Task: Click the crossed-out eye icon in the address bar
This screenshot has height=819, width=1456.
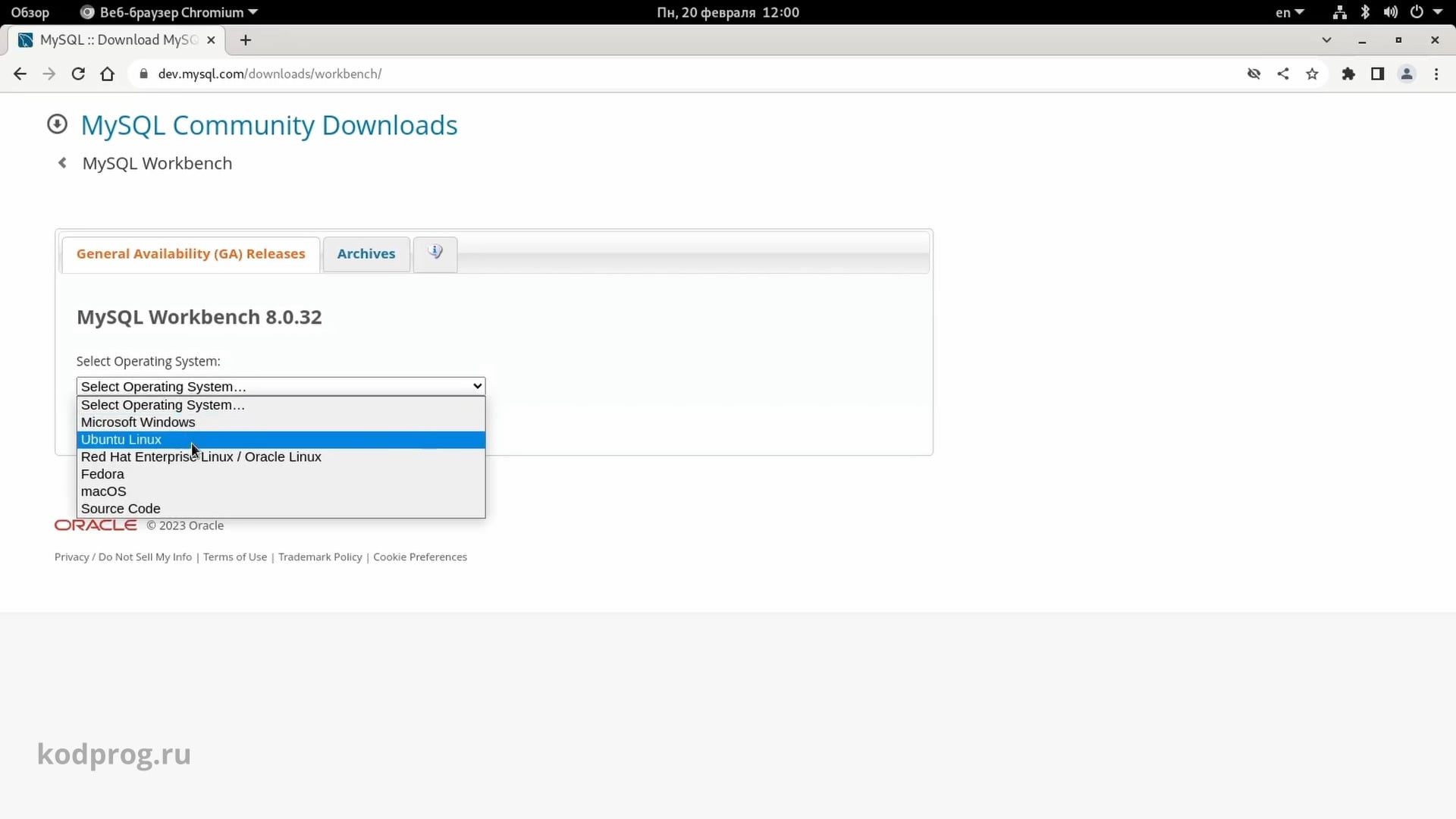Action: (x=1254, y=74)
